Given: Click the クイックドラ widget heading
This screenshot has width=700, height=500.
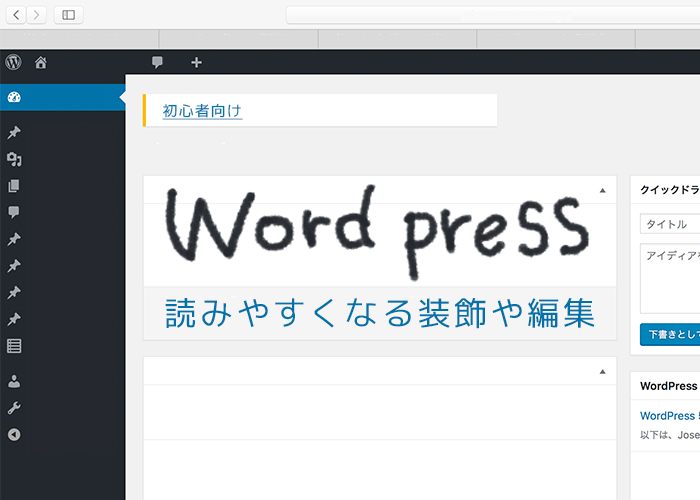Looking at the screenshot, I should [670, 190].
